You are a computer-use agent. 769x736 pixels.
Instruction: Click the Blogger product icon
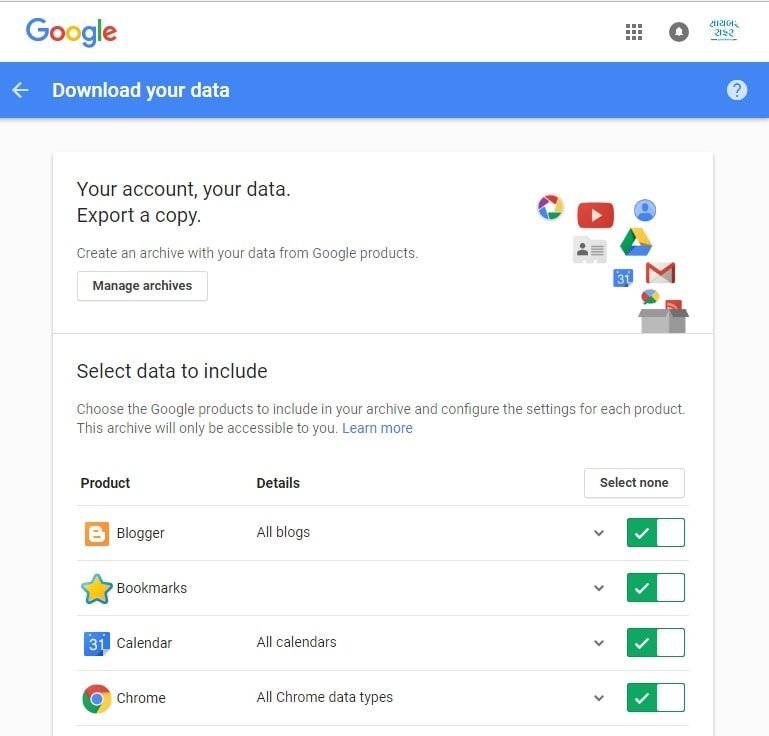pos(96,533)
